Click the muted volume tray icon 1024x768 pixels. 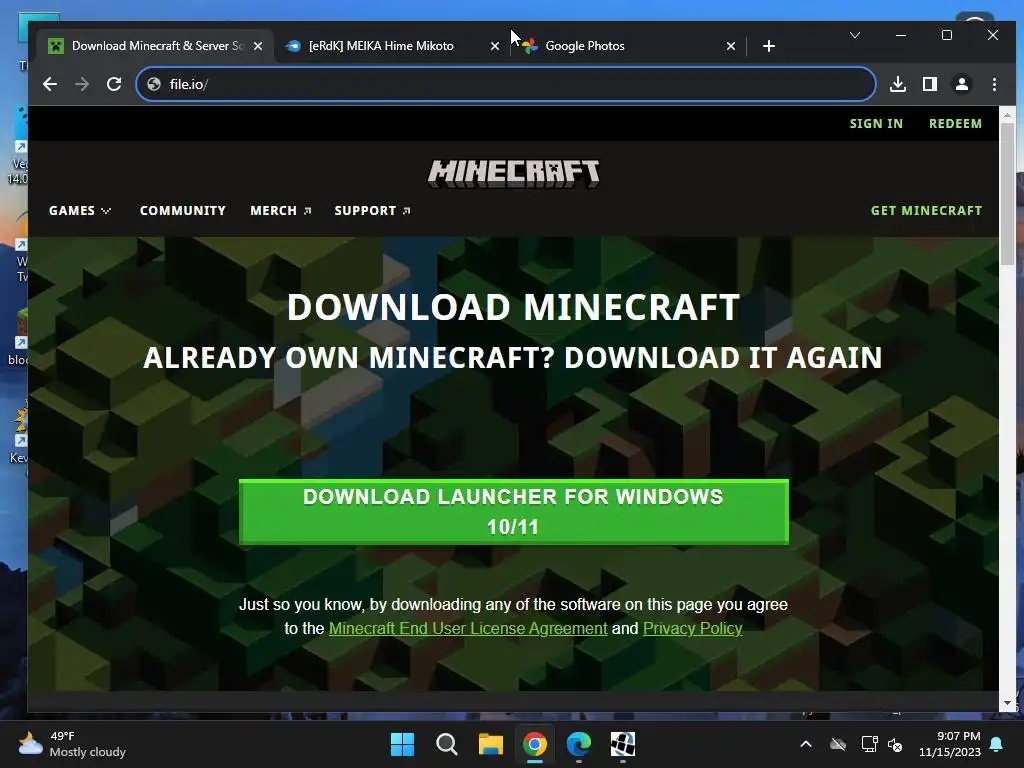pos(895,744)
